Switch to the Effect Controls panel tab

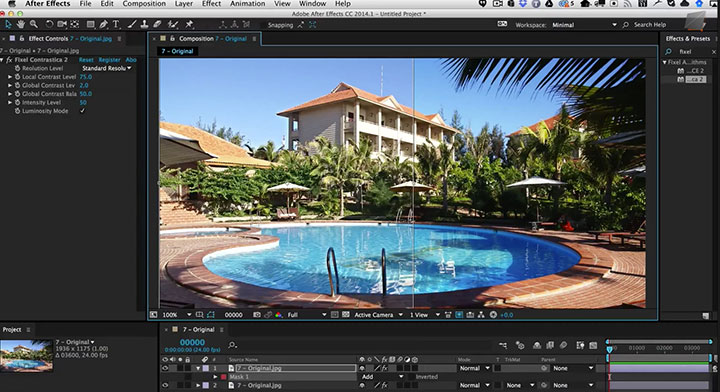[70, 39]
